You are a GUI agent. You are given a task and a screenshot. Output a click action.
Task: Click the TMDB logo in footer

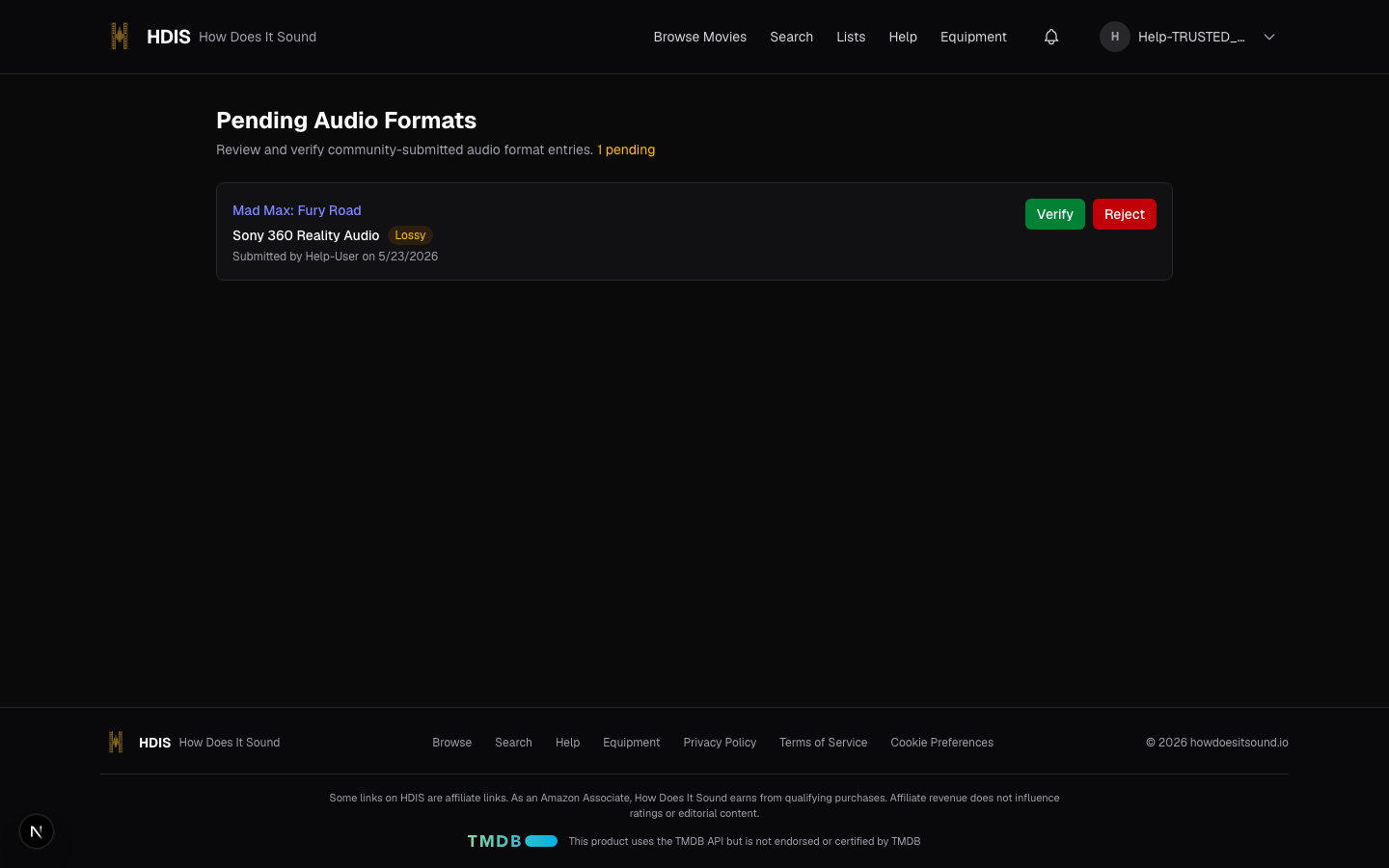tap(512, 841)
